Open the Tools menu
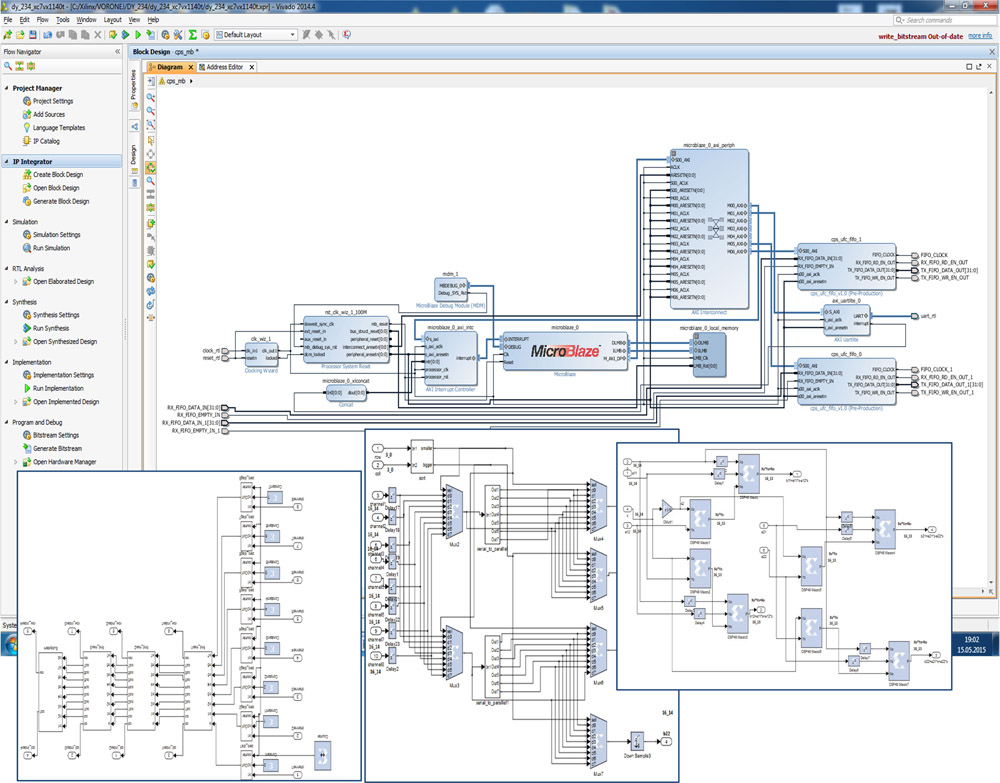Screen dimensions: 1000x783 pos(62,20)
